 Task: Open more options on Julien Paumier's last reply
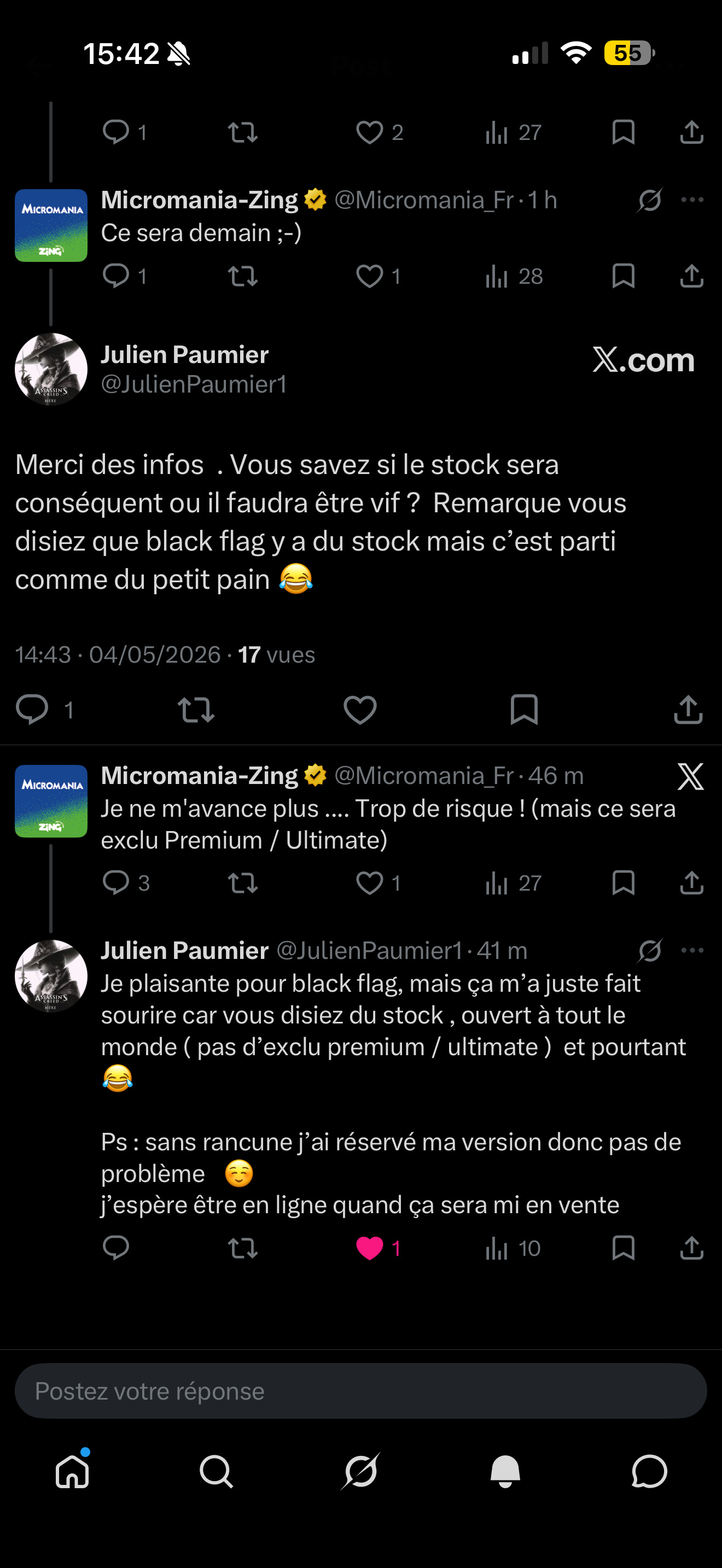(692, 950)
